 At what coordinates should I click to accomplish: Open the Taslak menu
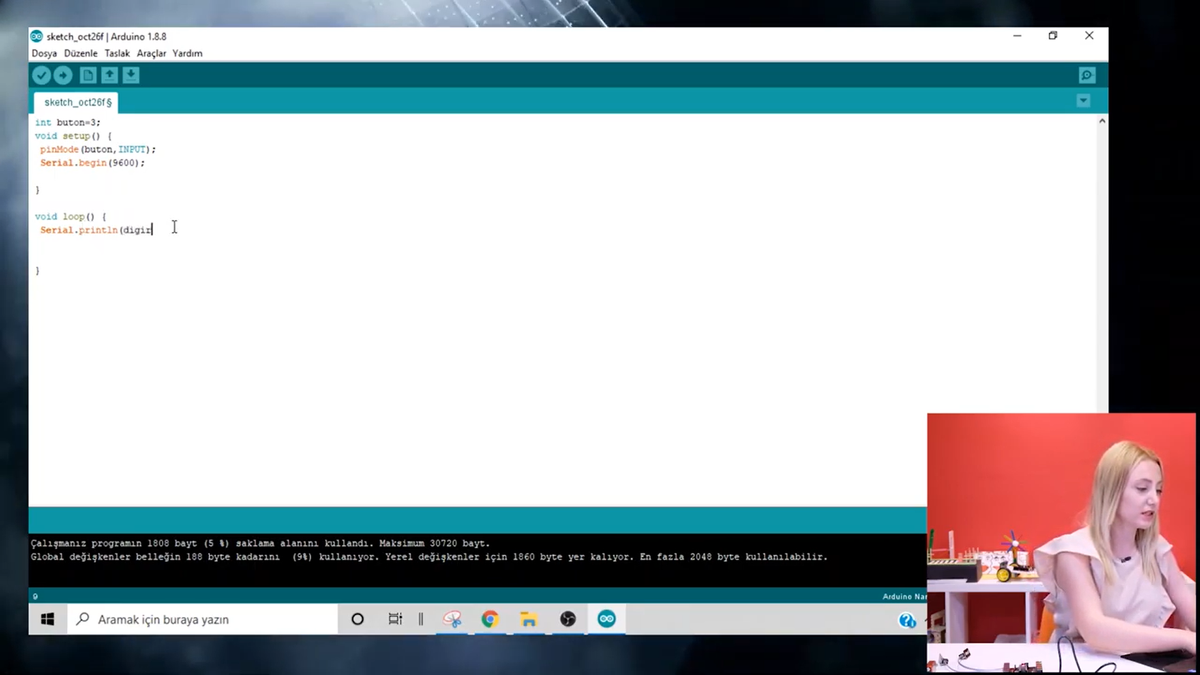click(117, 53)
